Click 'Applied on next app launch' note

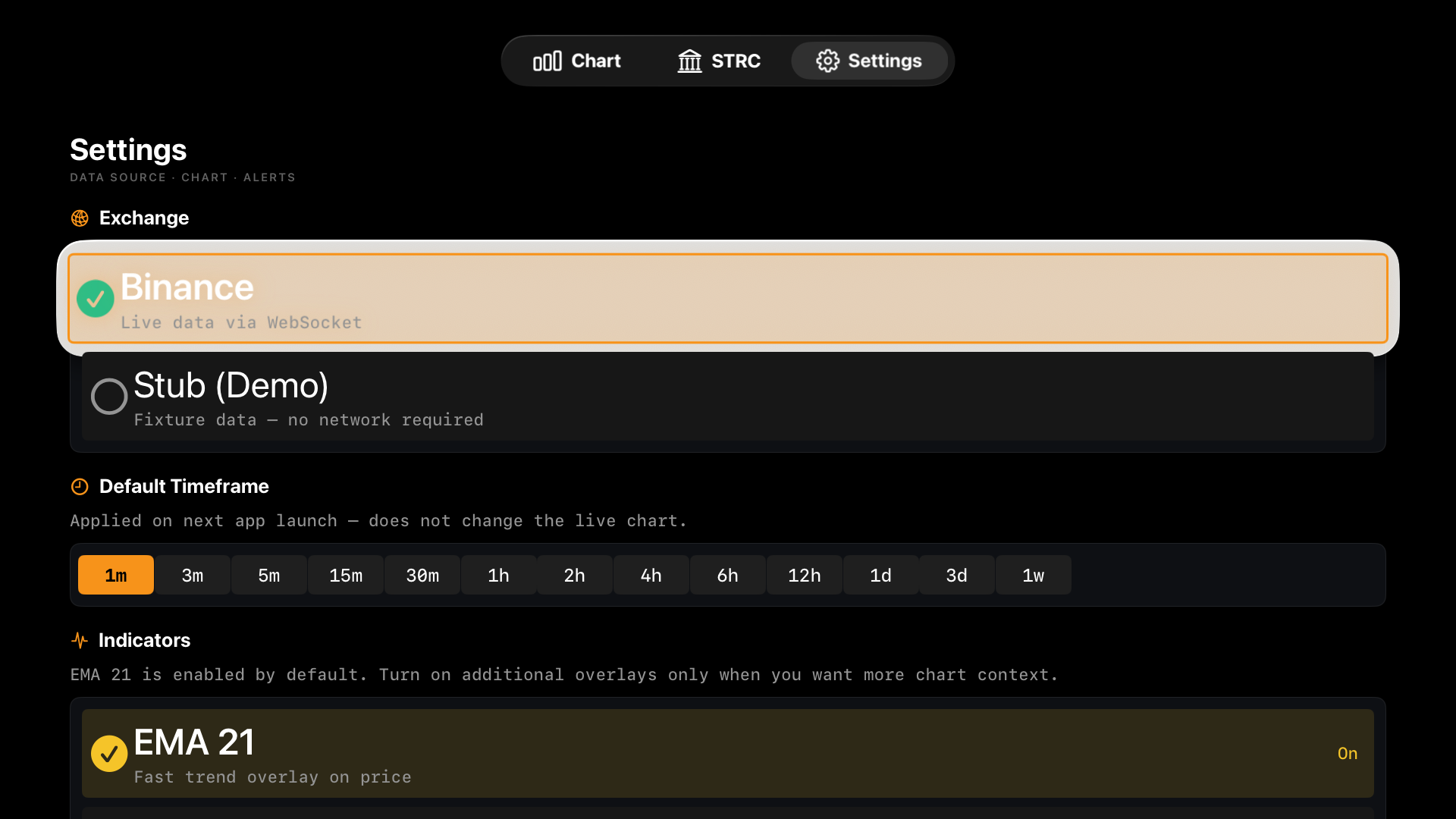[378, 521]
